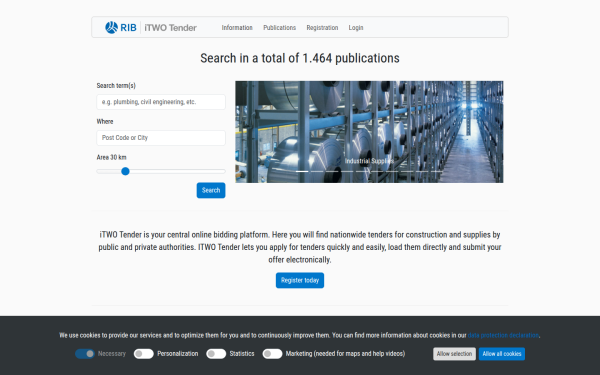The image size is (600, 375).
Task: Focus the Search term(s) input field
Action: pyautogui.click(x=161, y=102)
